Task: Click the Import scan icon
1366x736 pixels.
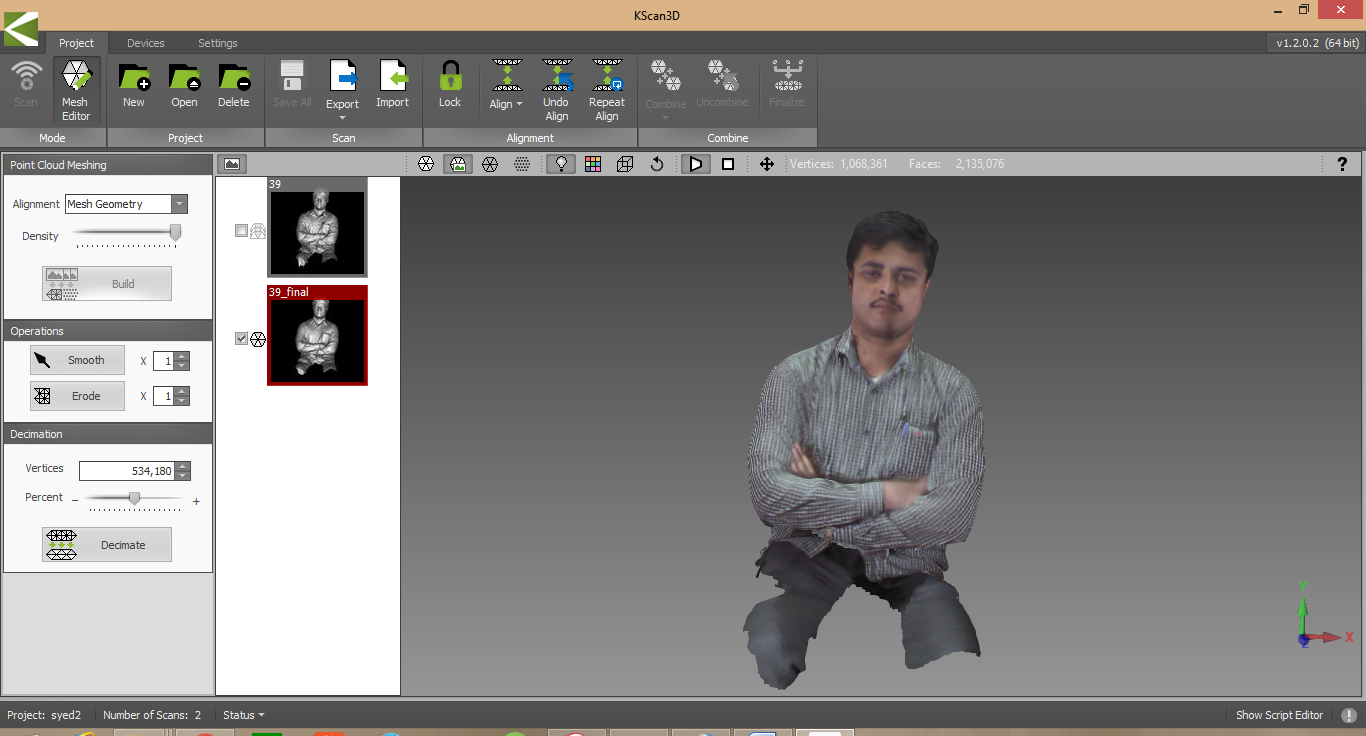Action: coord(392,85)
